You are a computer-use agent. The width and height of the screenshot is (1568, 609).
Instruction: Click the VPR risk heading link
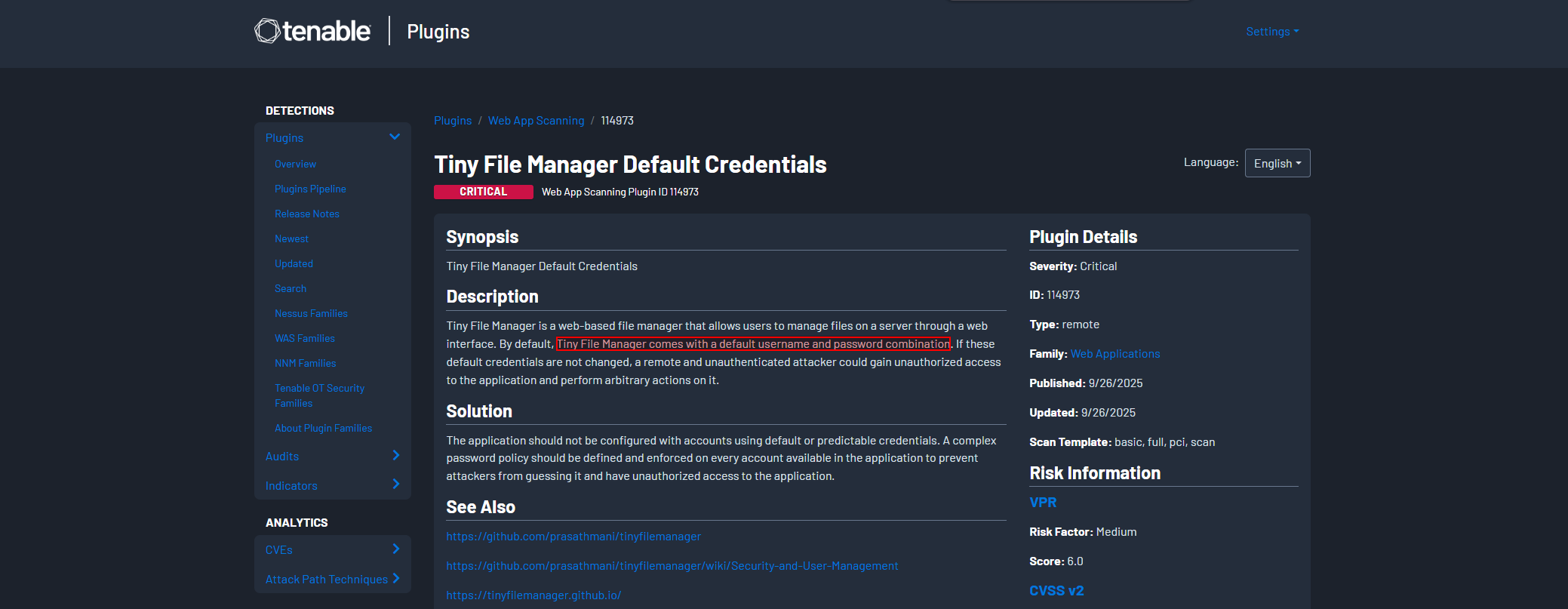pyautogui.click(x=1042, y=503)
